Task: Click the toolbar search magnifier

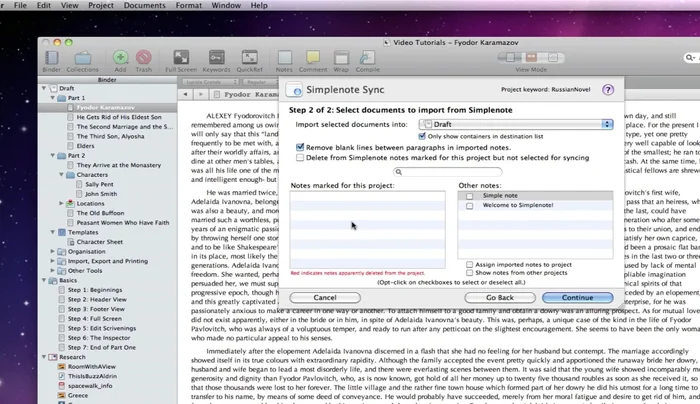Action: [x=690, y=58]
